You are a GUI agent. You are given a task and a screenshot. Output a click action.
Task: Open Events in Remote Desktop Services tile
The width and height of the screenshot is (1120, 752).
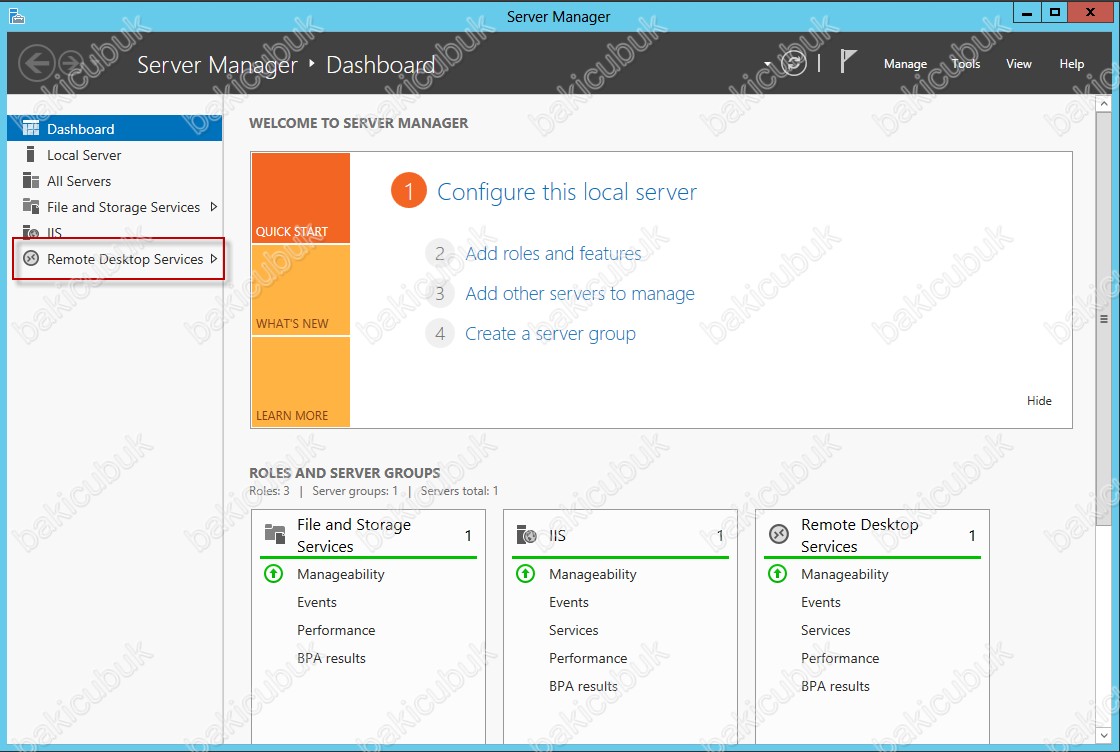pos(821,602)
